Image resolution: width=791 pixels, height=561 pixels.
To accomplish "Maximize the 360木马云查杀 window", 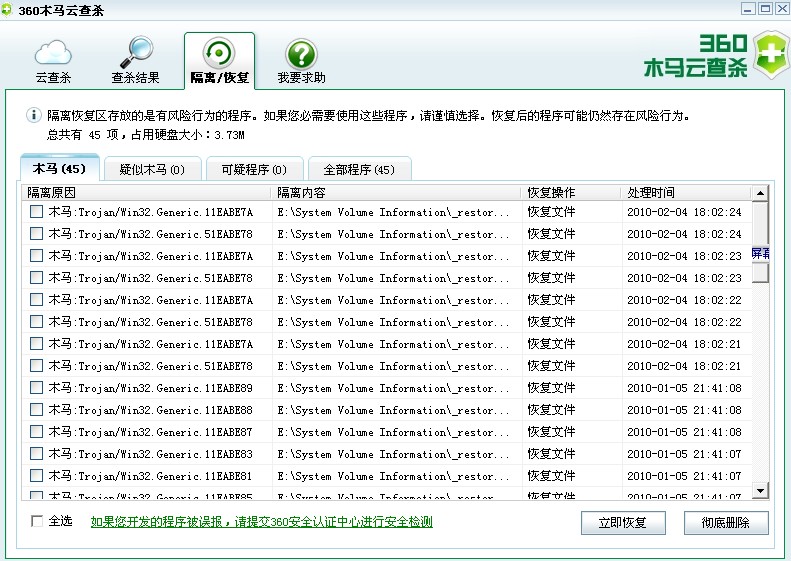I will pos(765,9).
